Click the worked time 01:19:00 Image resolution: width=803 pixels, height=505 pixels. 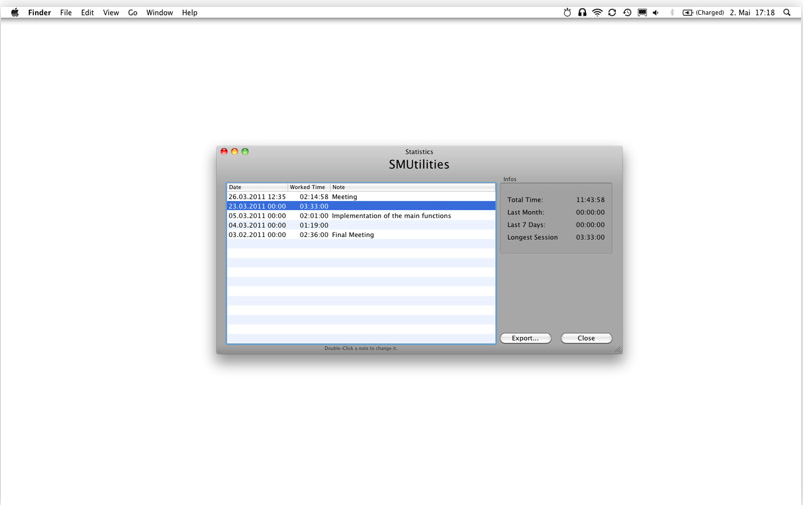tap(314, 225)
